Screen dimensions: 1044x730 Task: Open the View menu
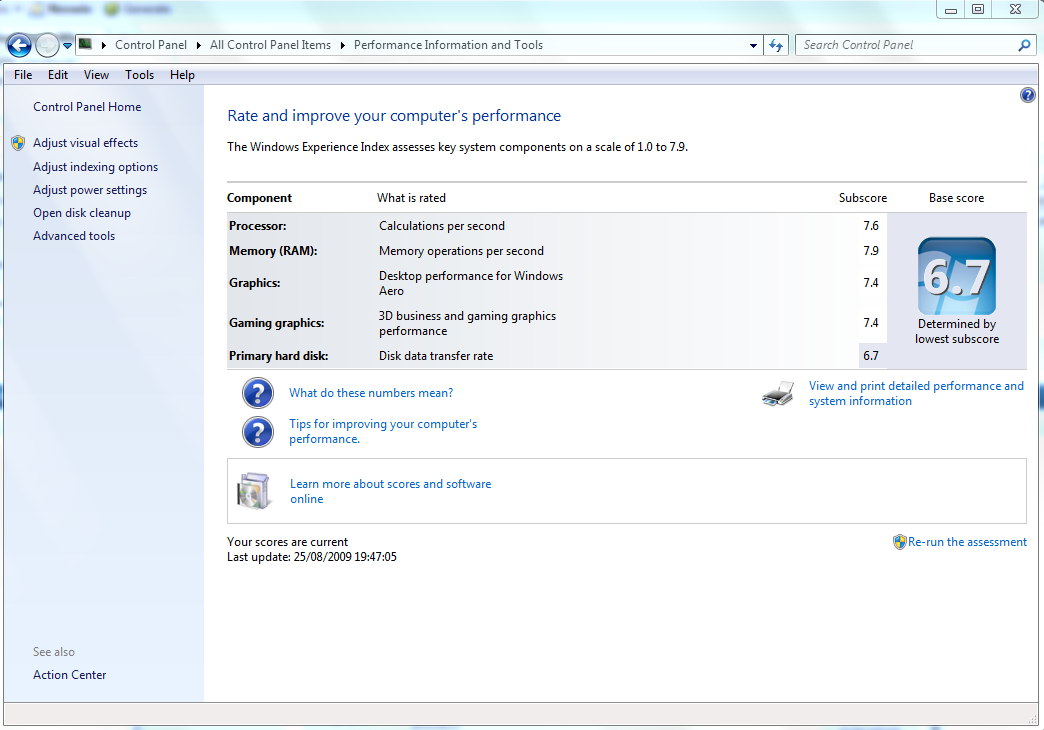(x=96, y=74)
